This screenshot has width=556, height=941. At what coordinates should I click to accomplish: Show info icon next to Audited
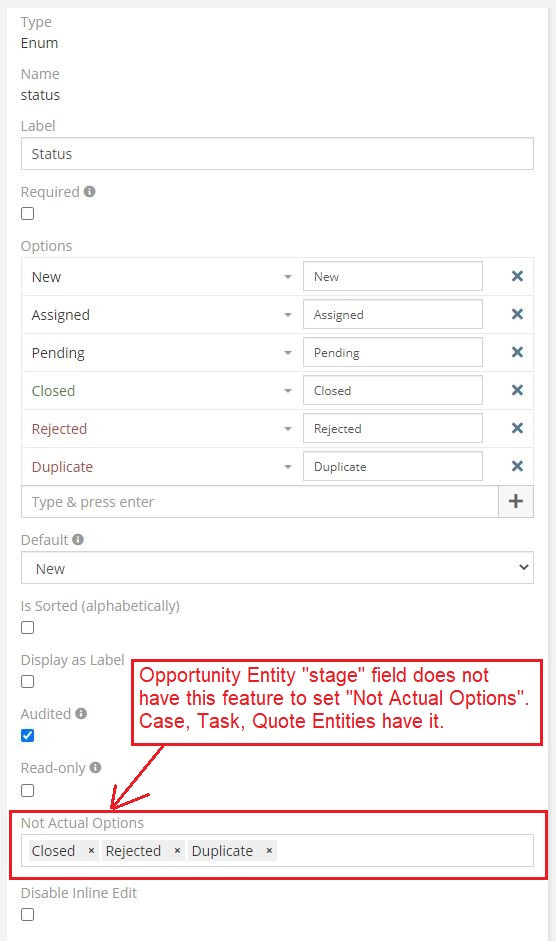[x=81, y=714]
